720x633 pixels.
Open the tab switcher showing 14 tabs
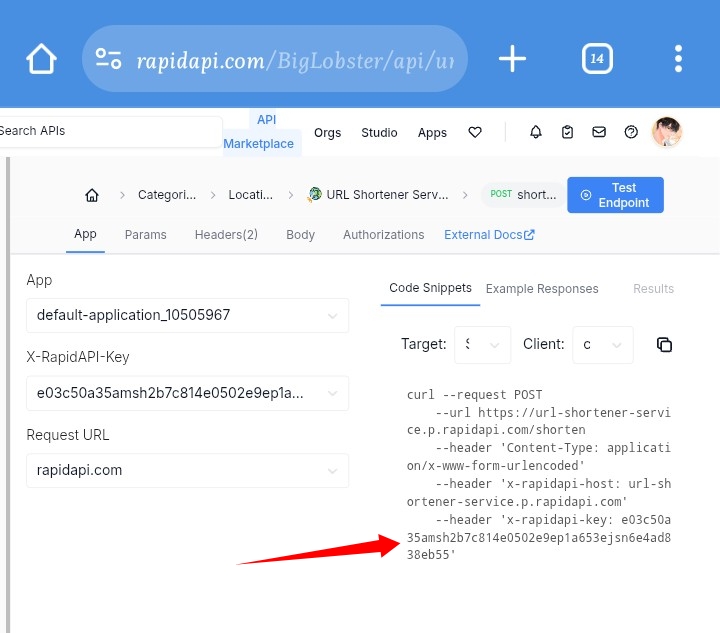point(597,59)
